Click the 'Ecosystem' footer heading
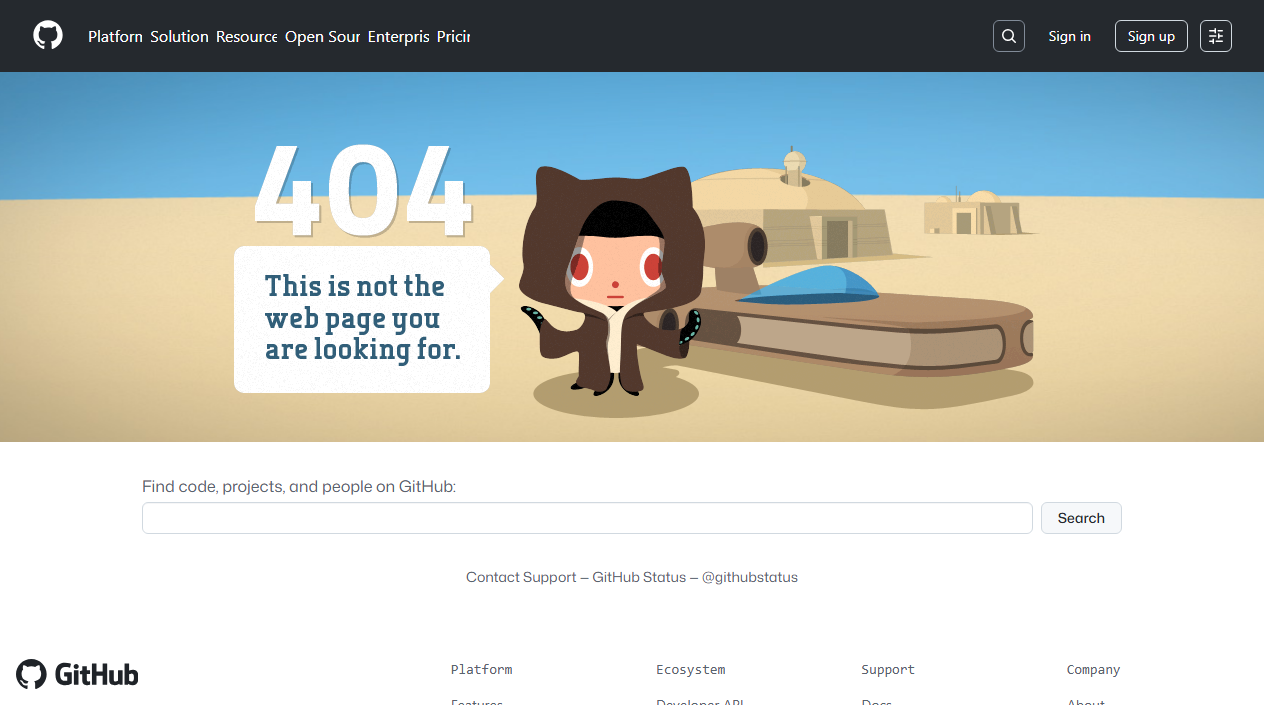Viewport: 1264px width, 705px height. click(x=691, y=669)
